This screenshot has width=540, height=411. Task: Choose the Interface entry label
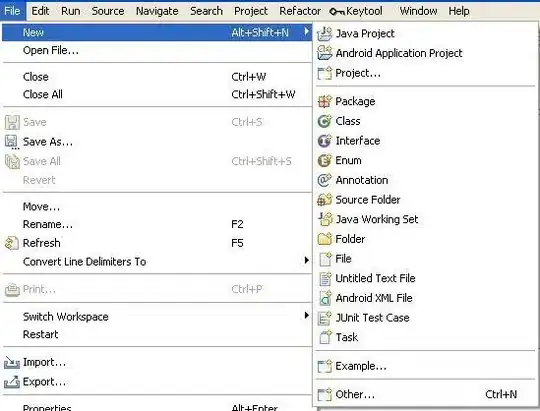[x=358, y=141]
